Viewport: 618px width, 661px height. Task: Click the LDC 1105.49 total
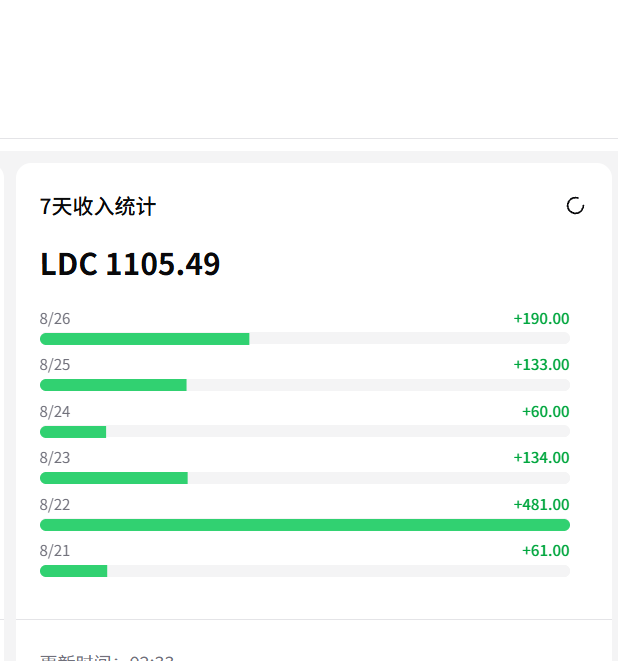click(x=130, y=264)
